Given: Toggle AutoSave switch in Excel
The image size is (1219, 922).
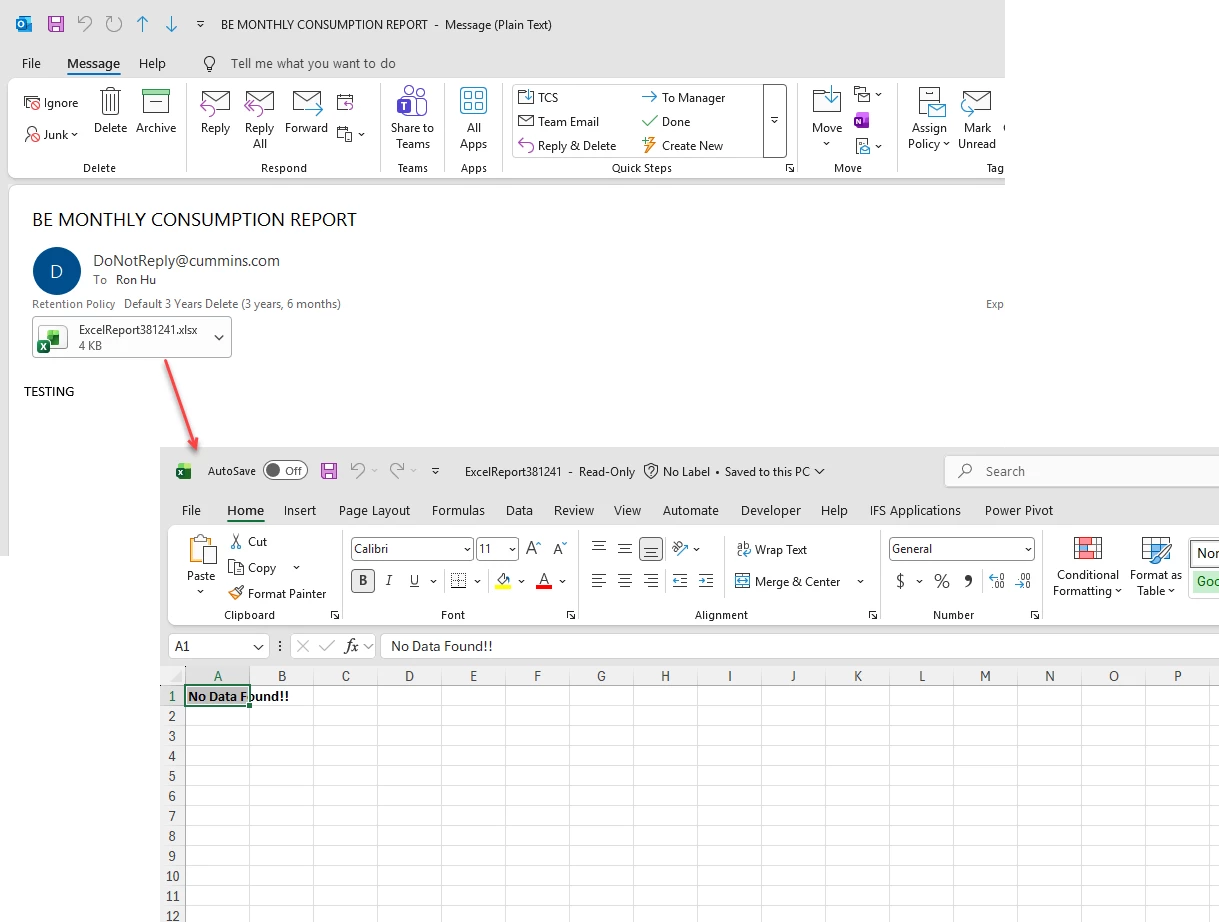Looking at the screenshot, I should point(285,471).
